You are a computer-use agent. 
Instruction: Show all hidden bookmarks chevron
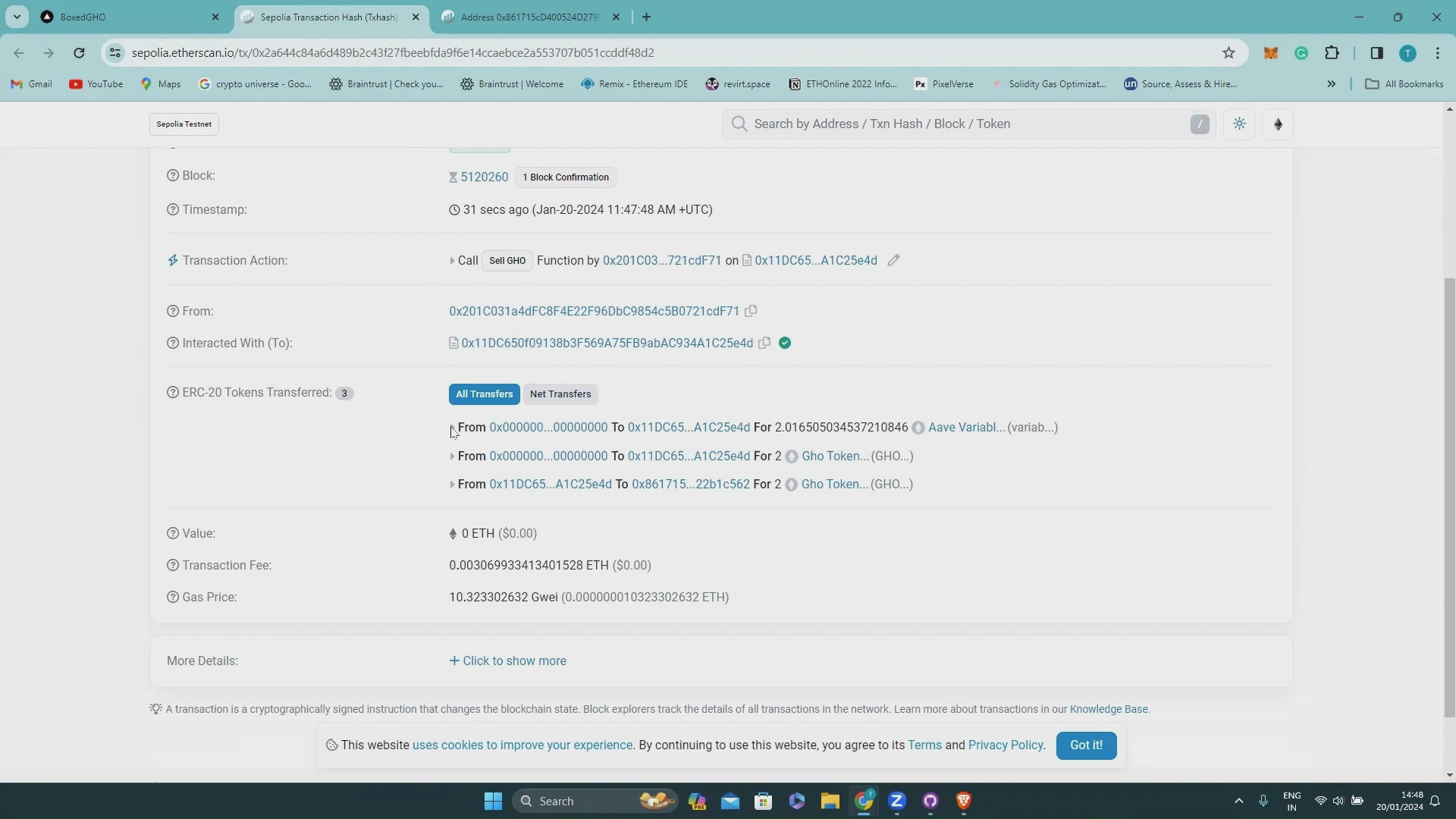[1331, 84]
